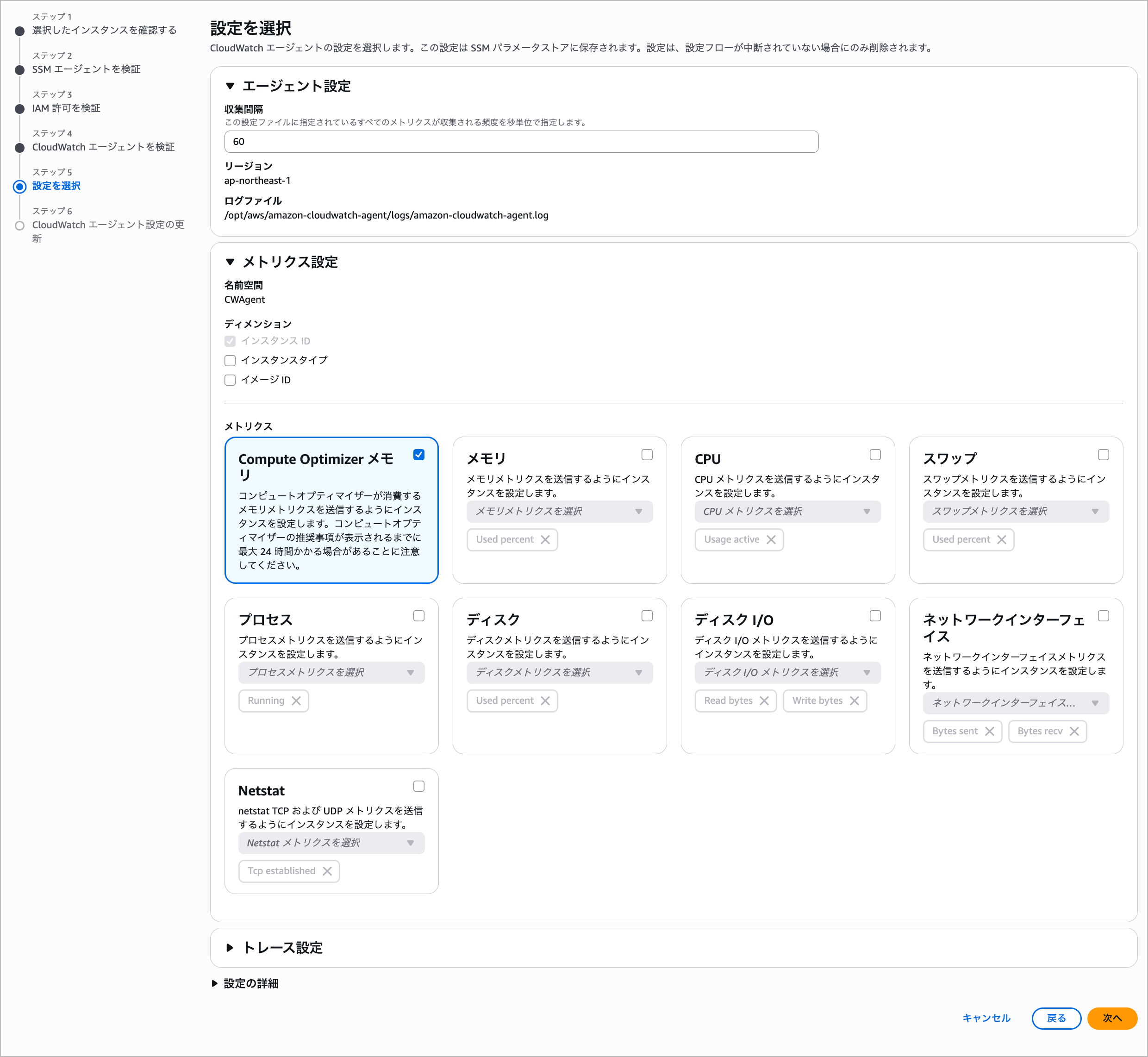Remove the Write bytes disk I/O tag

pos(854,700)
